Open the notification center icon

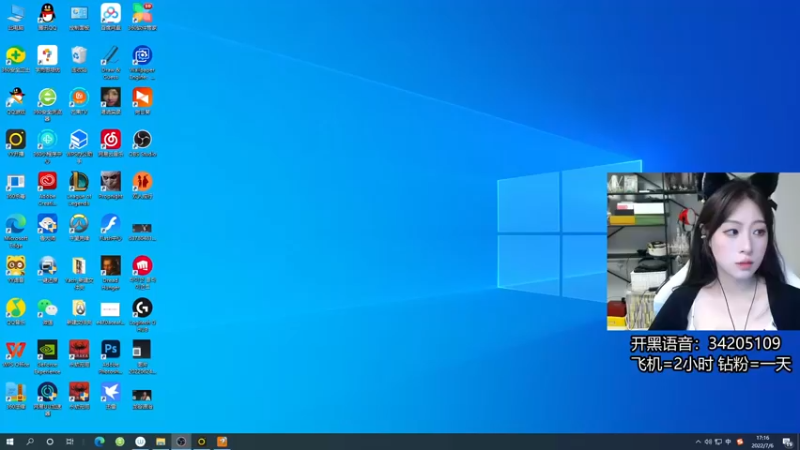click(x=788, y=442)
